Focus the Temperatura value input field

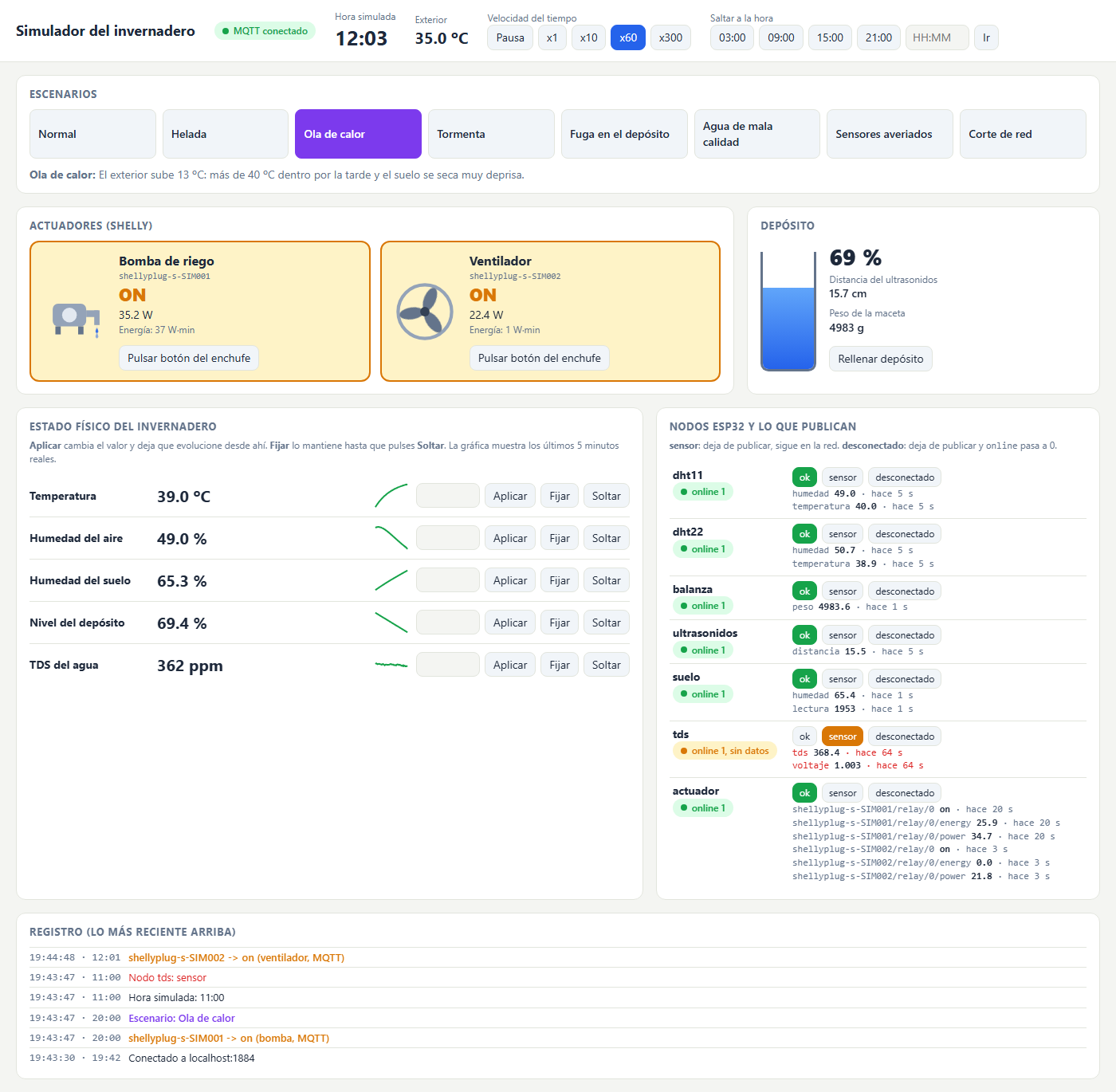[x=448, y=496]
